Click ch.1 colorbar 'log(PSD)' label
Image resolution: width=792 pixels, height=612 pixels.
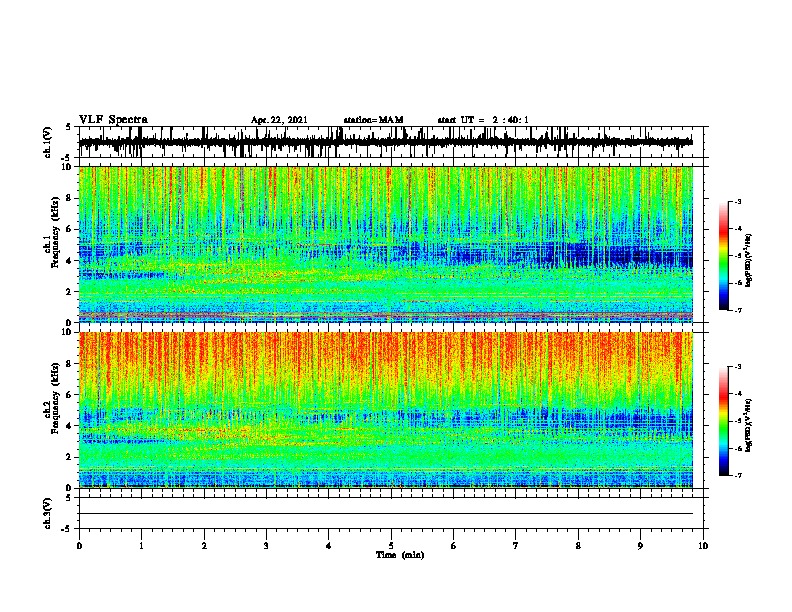click(749, 261)
